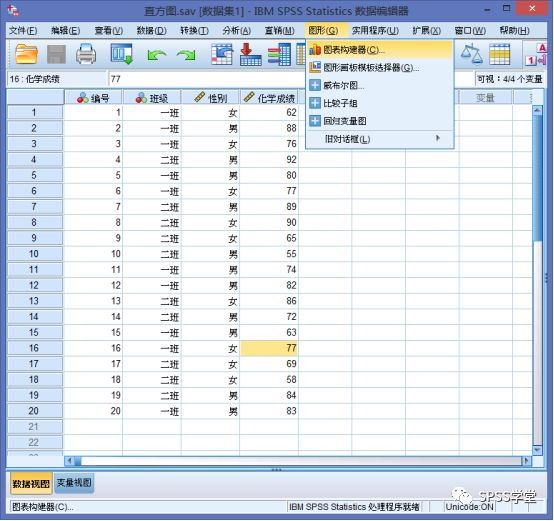Click the Open data file folder icon
554x521 pixels.
pyautogui.click(x=26, y=54)
